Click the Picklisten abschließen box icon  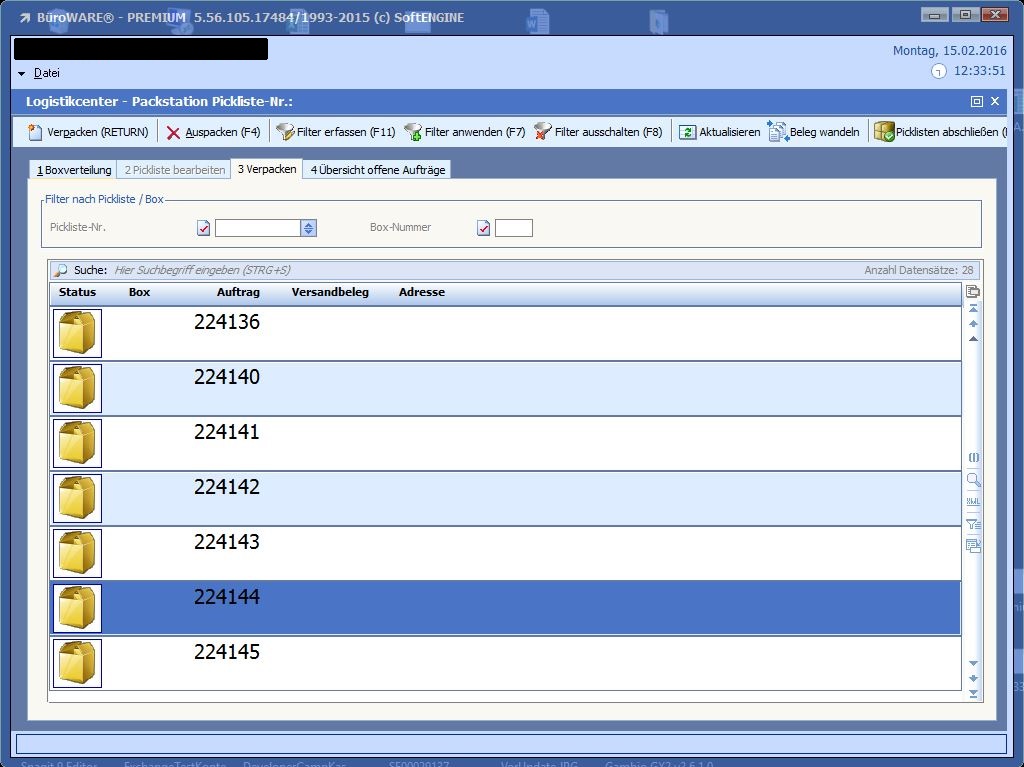pos(883,132)
